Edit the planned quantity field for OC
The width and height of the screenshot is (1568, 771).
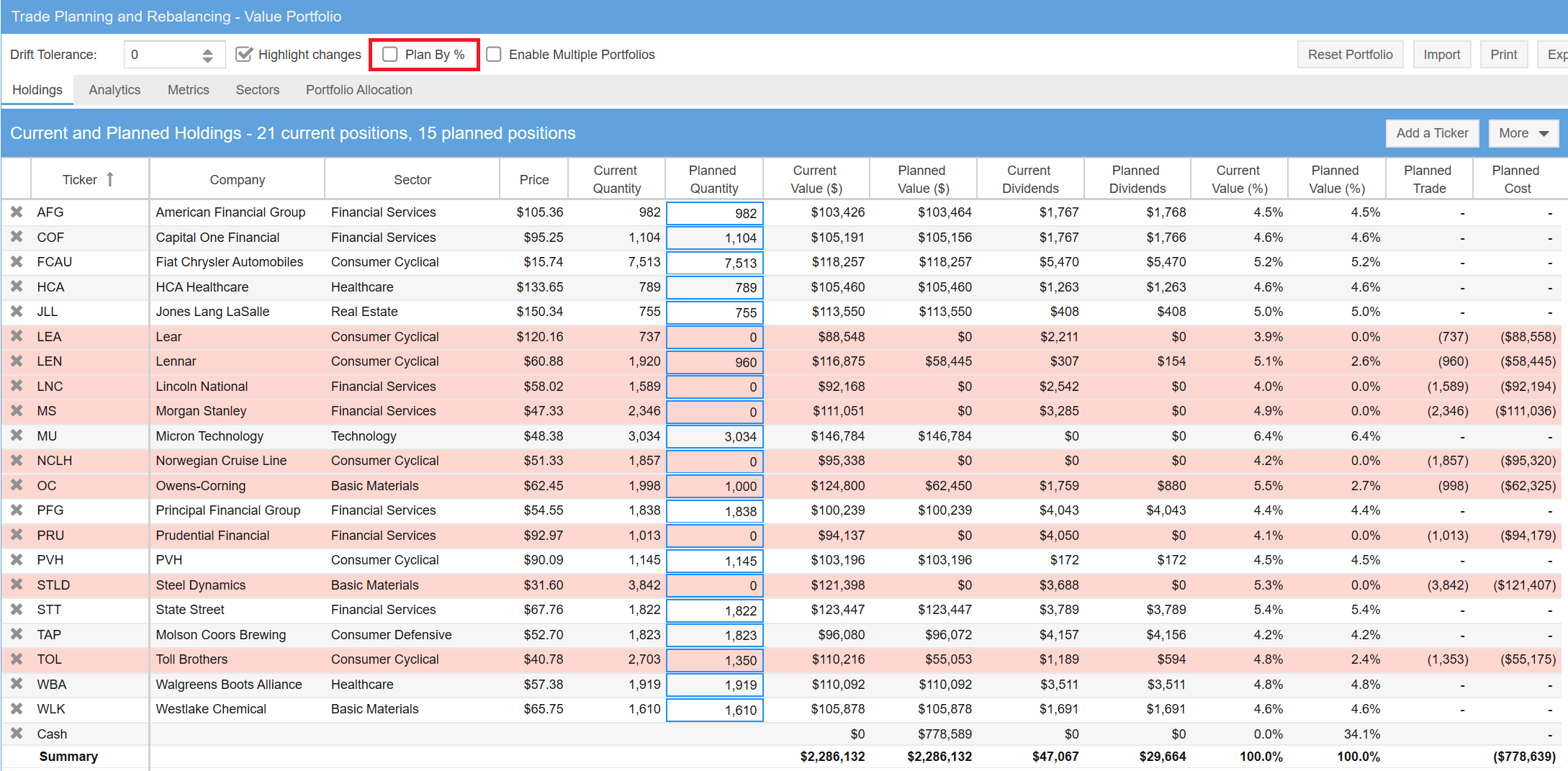tap(715, 486)
